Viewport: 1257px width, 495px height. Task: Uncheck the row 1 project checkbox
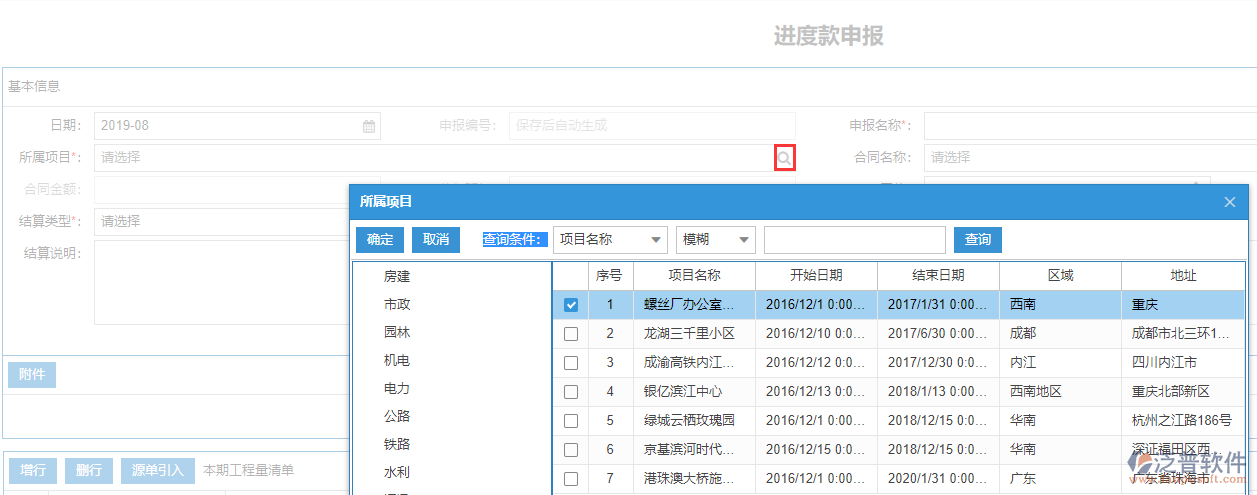pyautogui.click(x=571, y=305)
